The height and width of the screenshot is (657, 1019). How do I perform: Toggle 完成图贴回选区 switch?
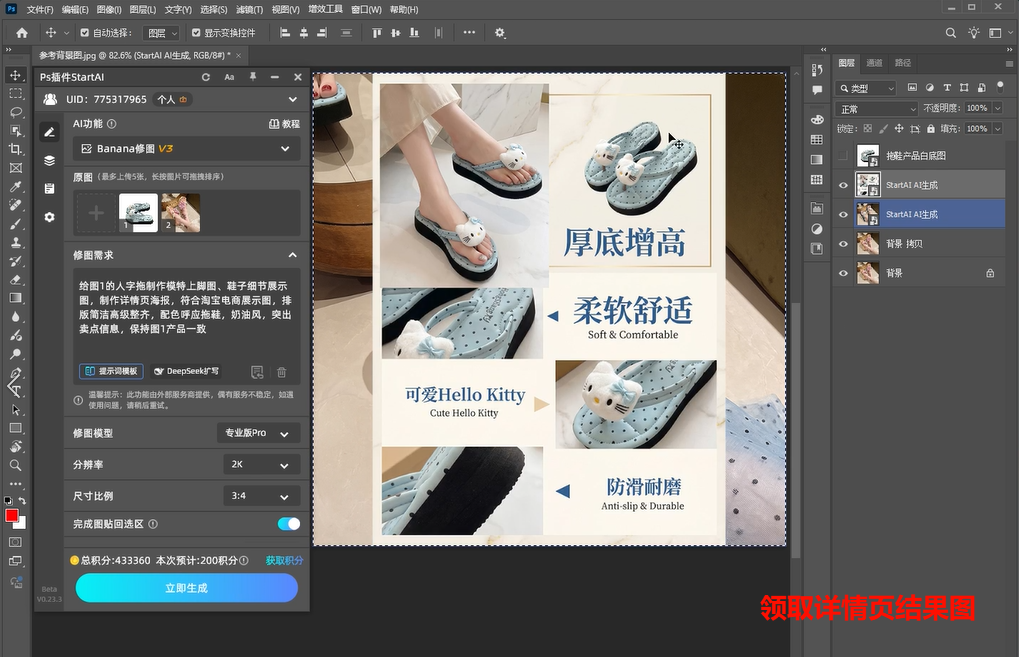click(289, 524)
